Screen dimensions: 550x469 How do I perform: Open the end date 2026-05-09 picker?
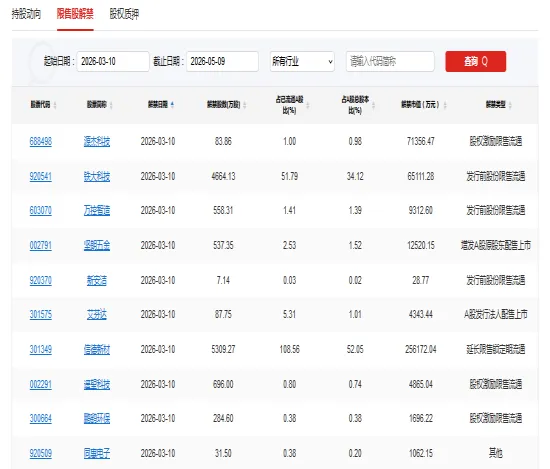pos(222,62)
